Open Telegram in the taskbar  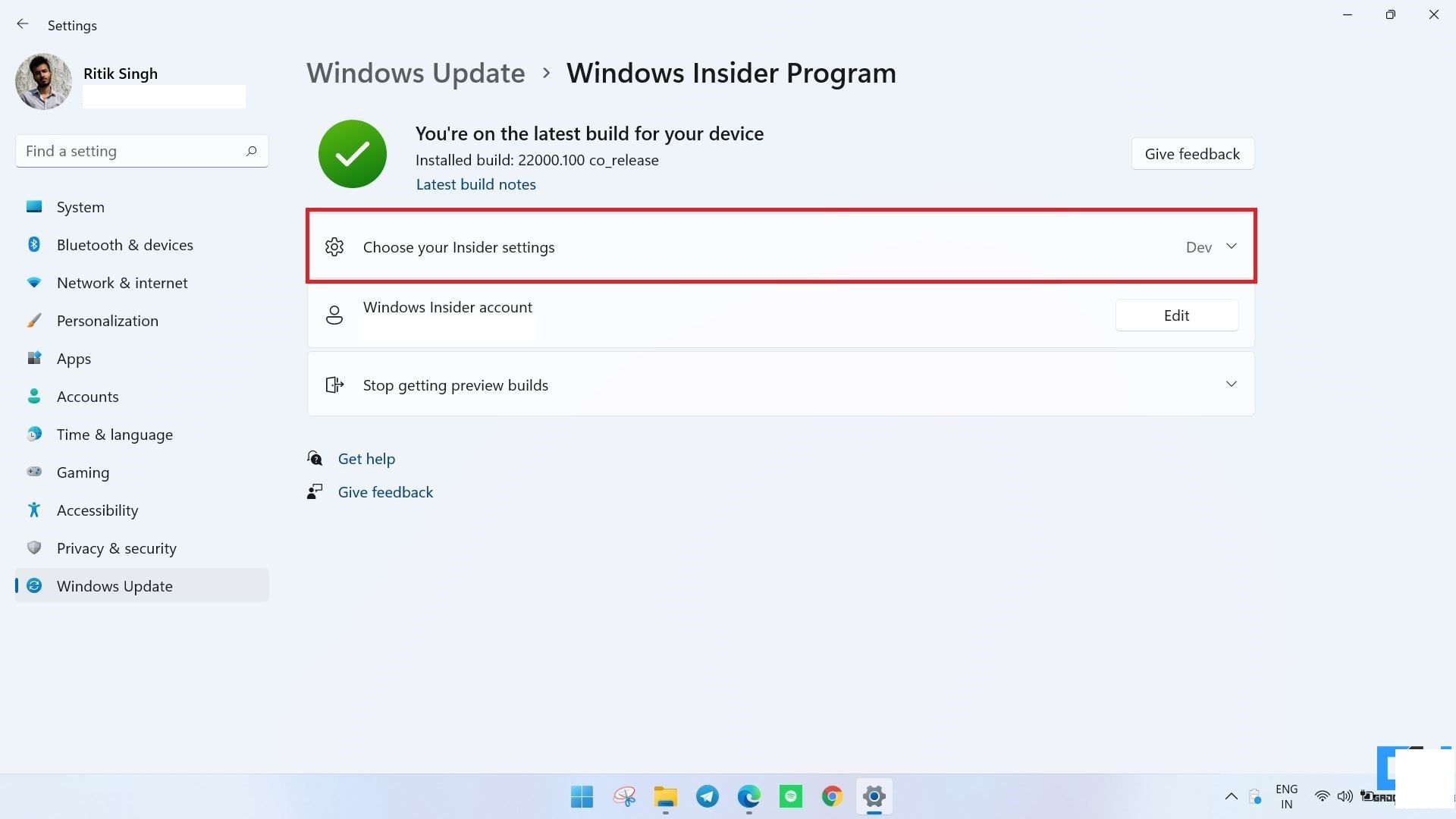tap(707, 796)
